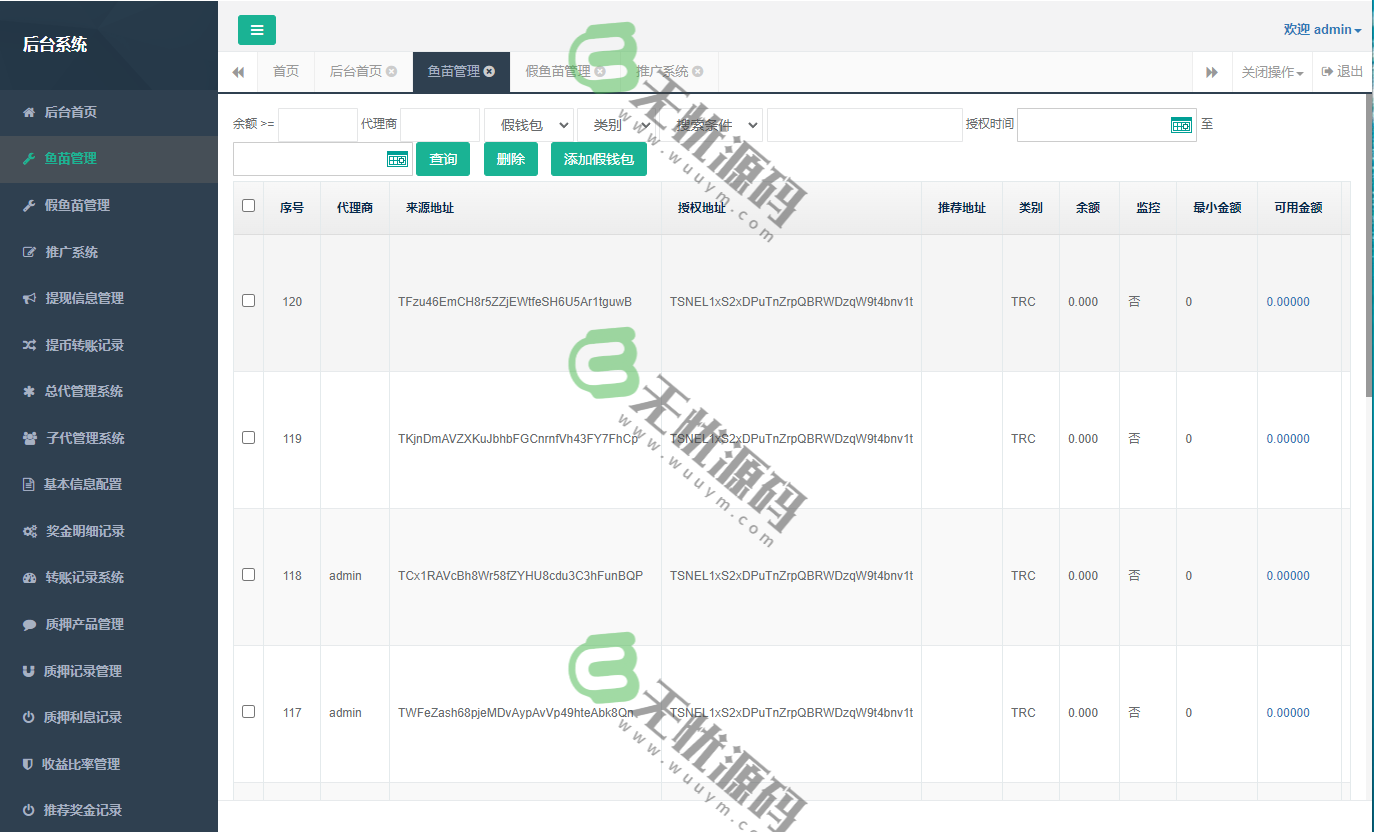Viewport: 1374px width, 832px height.
Task: Select the checkbox for row 118
Action: (249, 575)
